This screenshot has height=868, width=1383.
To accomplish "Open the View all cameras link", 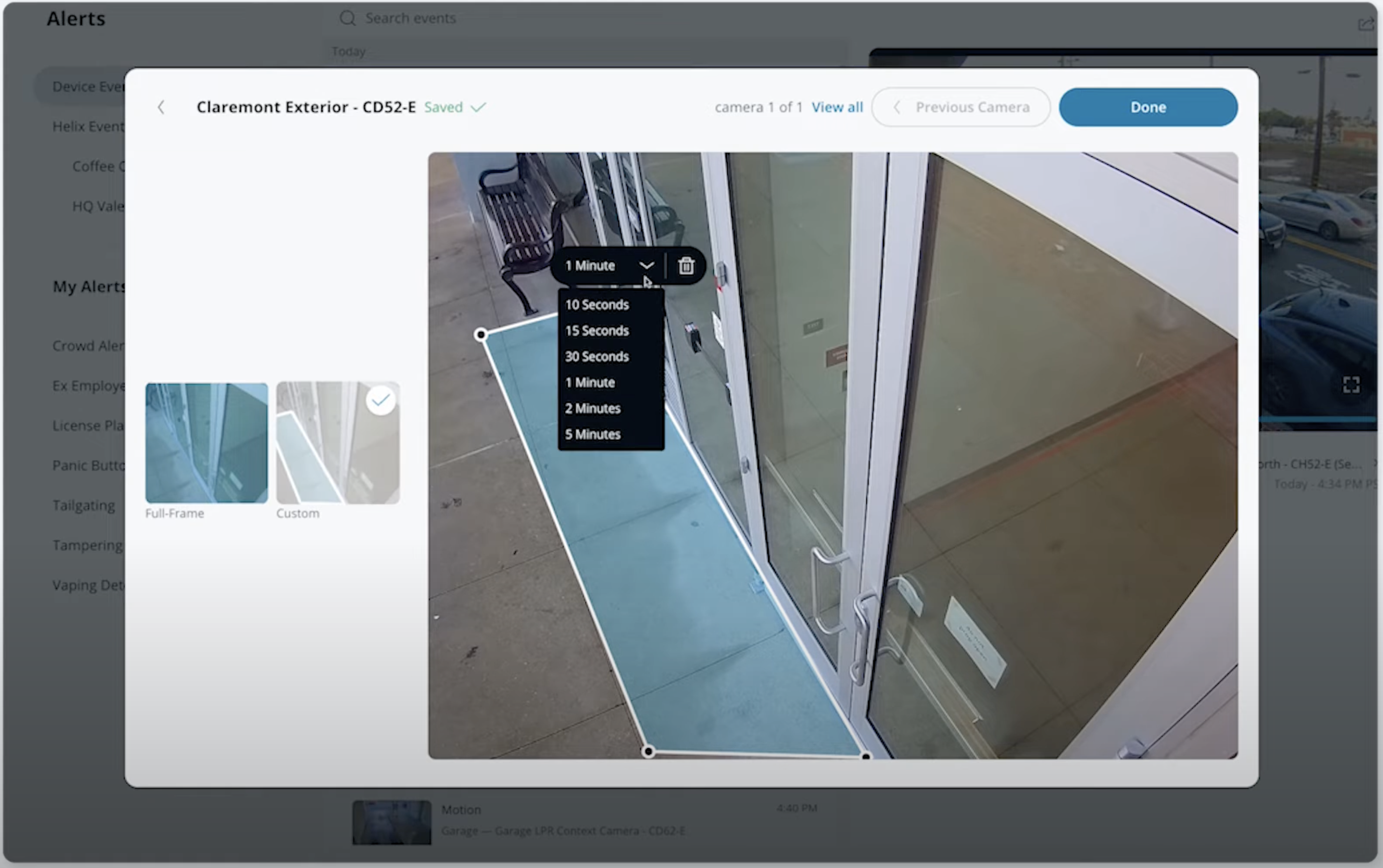I will 836,107.
